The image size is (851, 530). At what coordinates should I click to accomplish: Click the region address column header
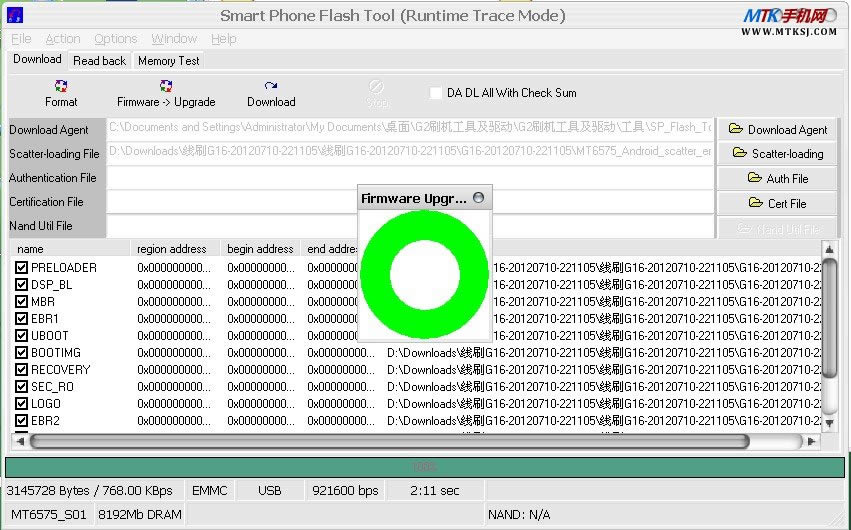tap(172, 249)
